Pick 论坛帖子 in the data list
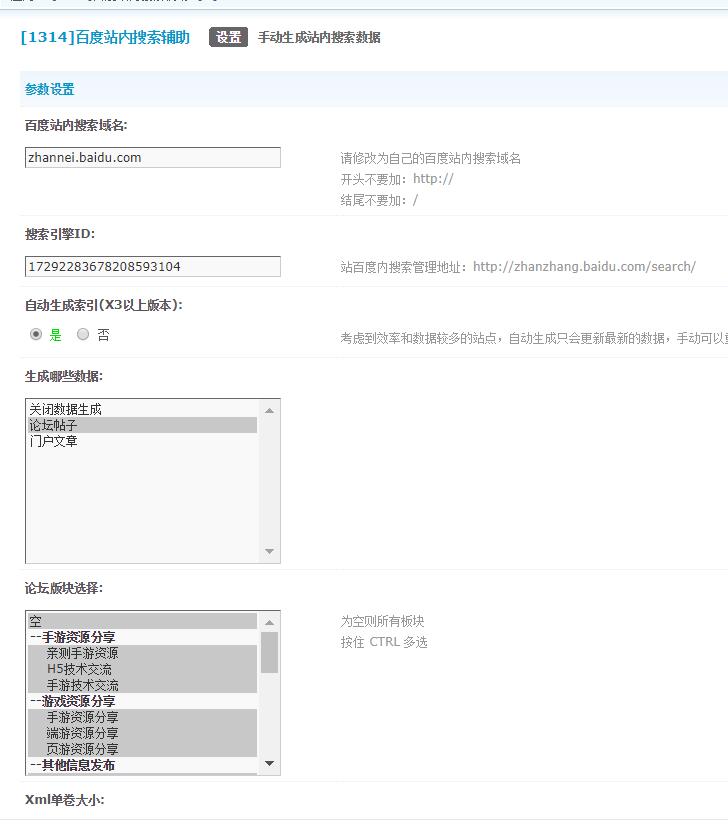This screenshot has width=728, height=827. point(53,425)
